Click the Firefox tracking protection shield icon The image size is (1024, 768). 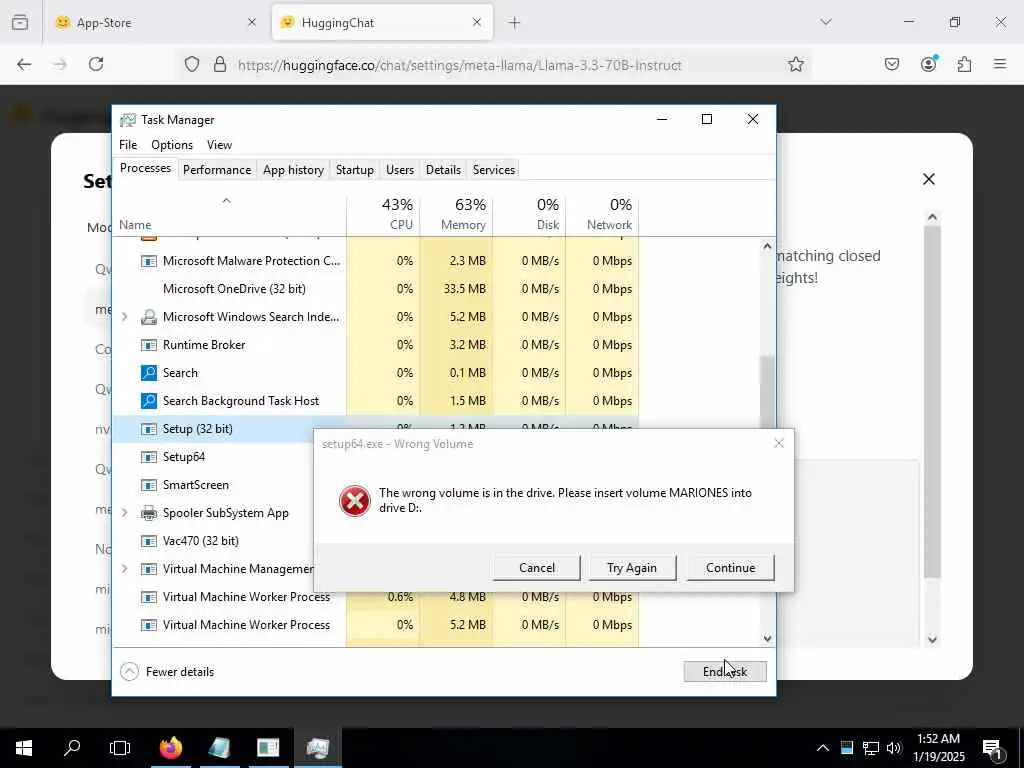tap(191, 64)
